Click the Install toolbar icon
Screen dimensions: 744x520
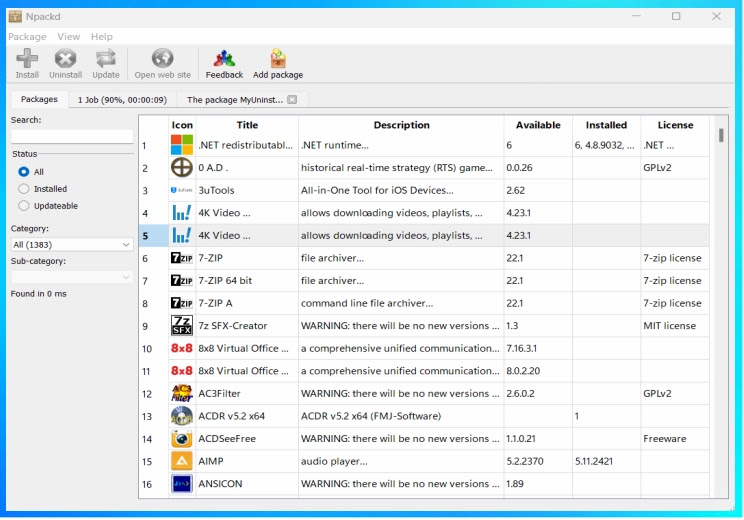click(27, 58)
